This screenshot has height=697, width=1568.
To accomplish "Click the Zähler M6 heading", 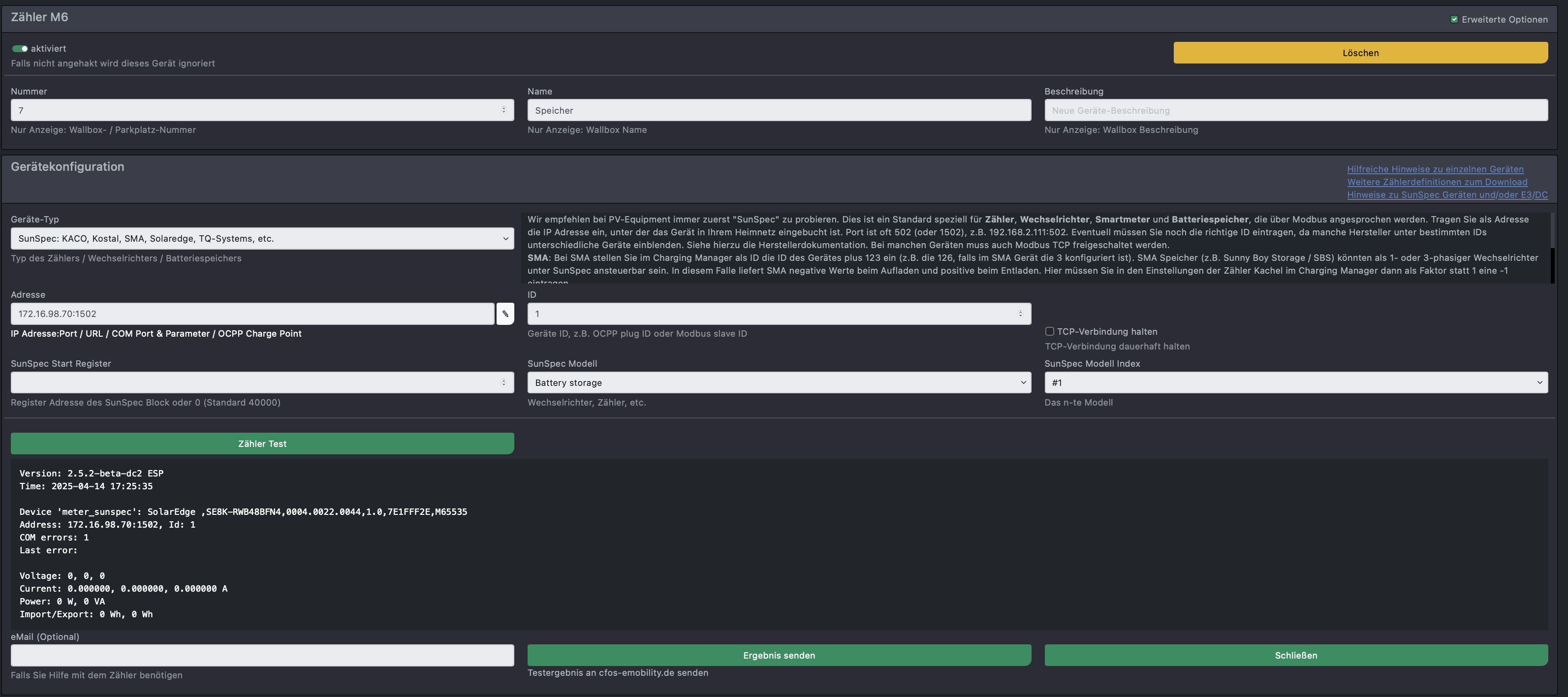I will [x=39, y=17].
